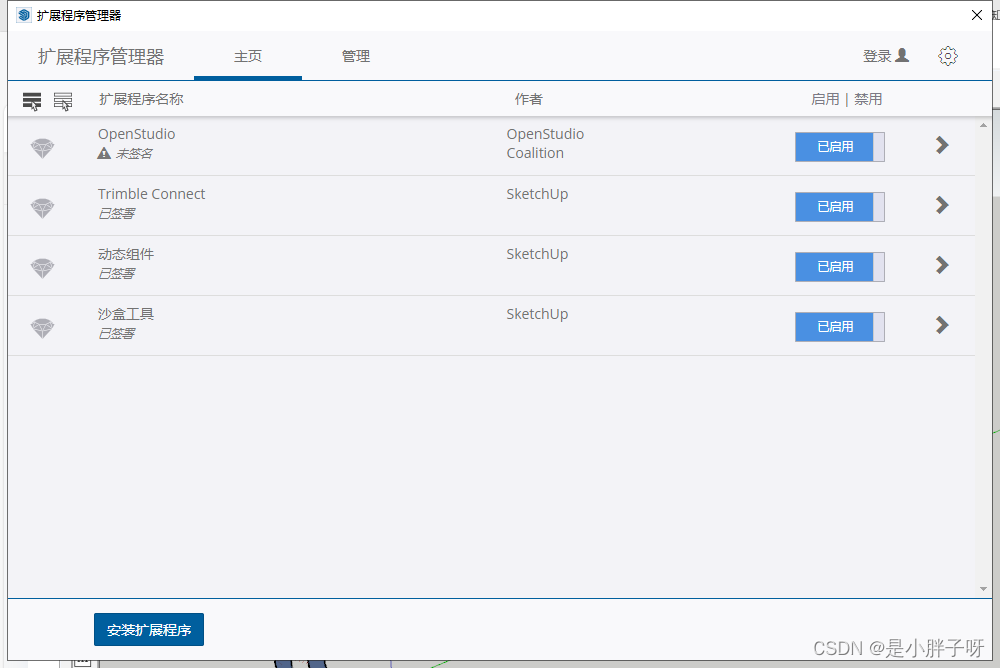Select the Trimble Connect extension name
Image resolution: width=1000 pixels, height=668 pixels.
click(151, 194)
